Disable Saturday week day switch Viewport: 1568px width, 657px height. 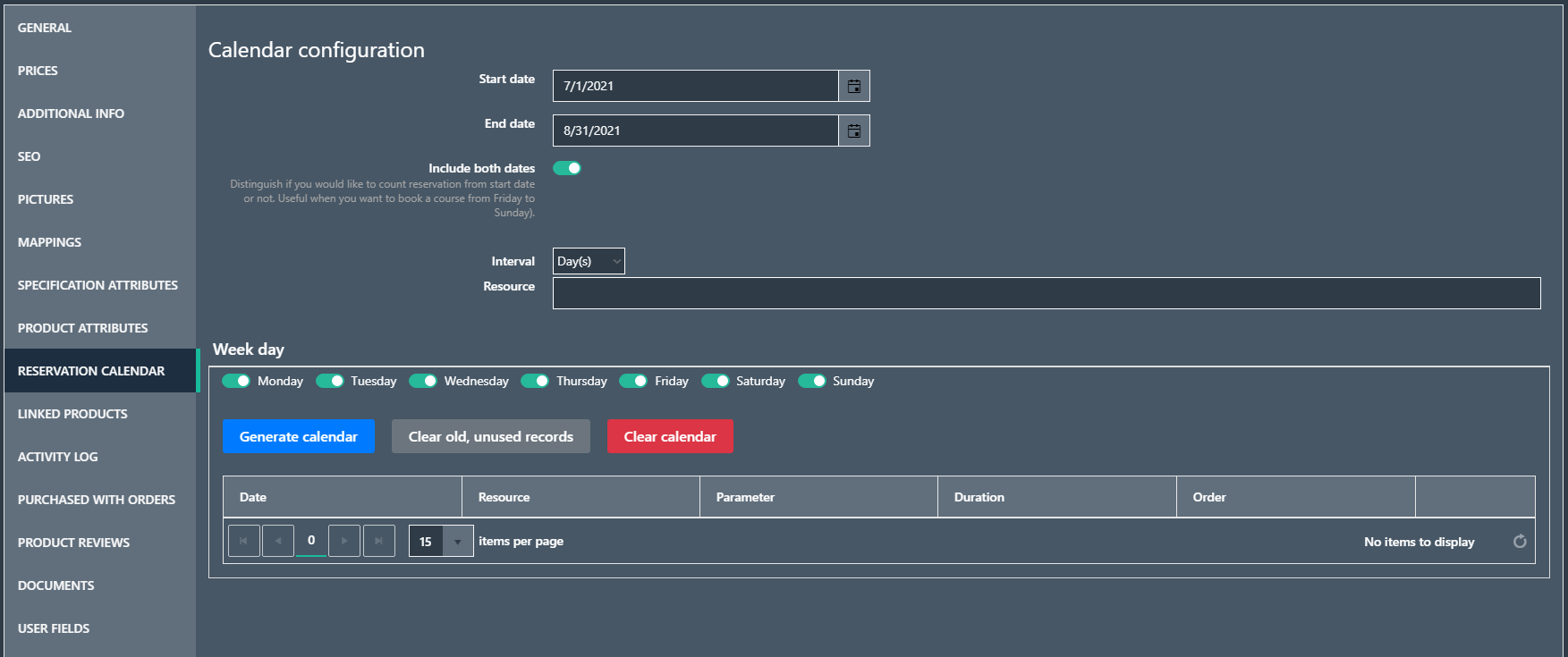(716, 381)
